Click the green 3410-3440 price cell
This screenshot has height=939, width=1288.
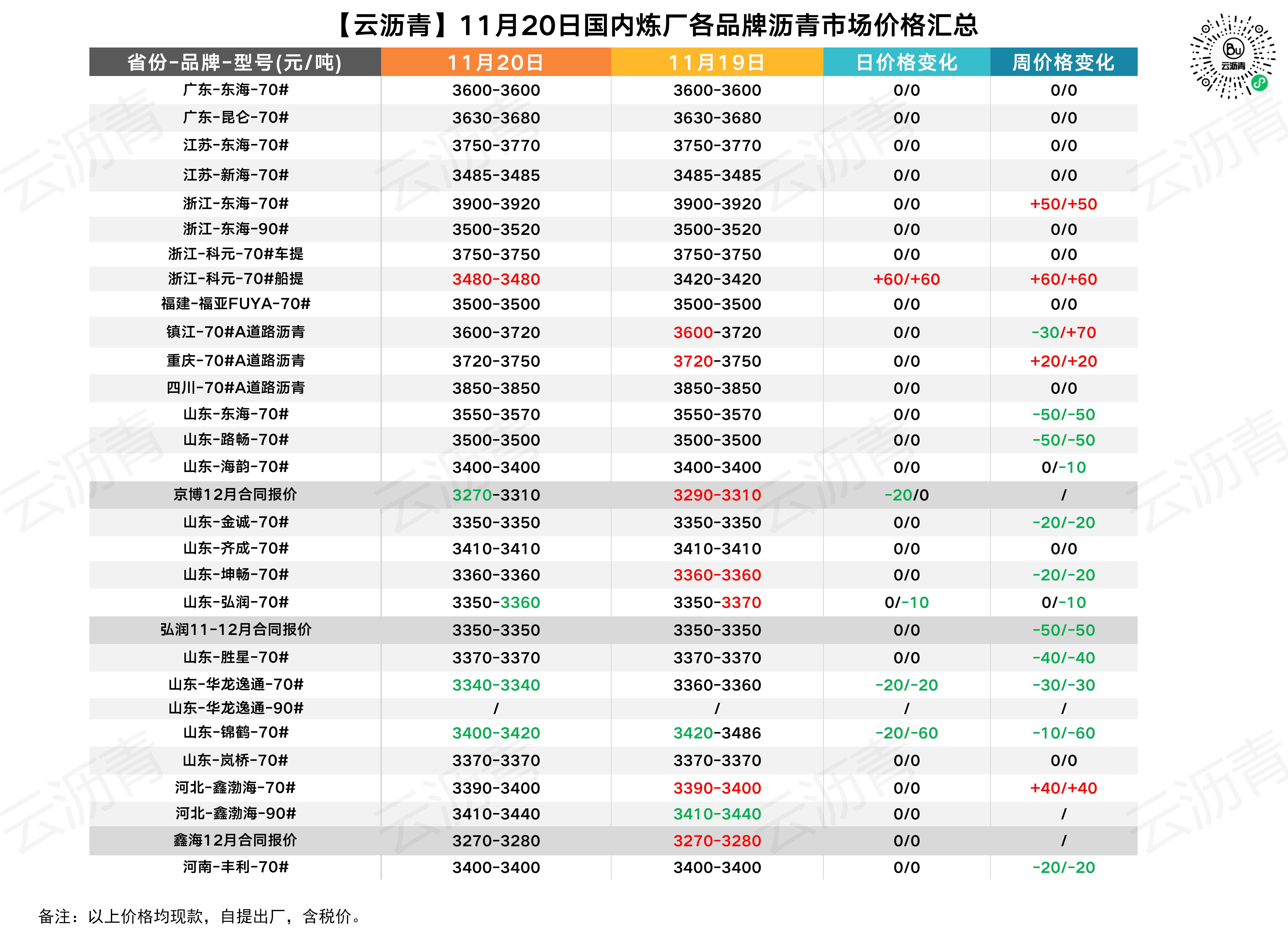click(x=717, y=814)
